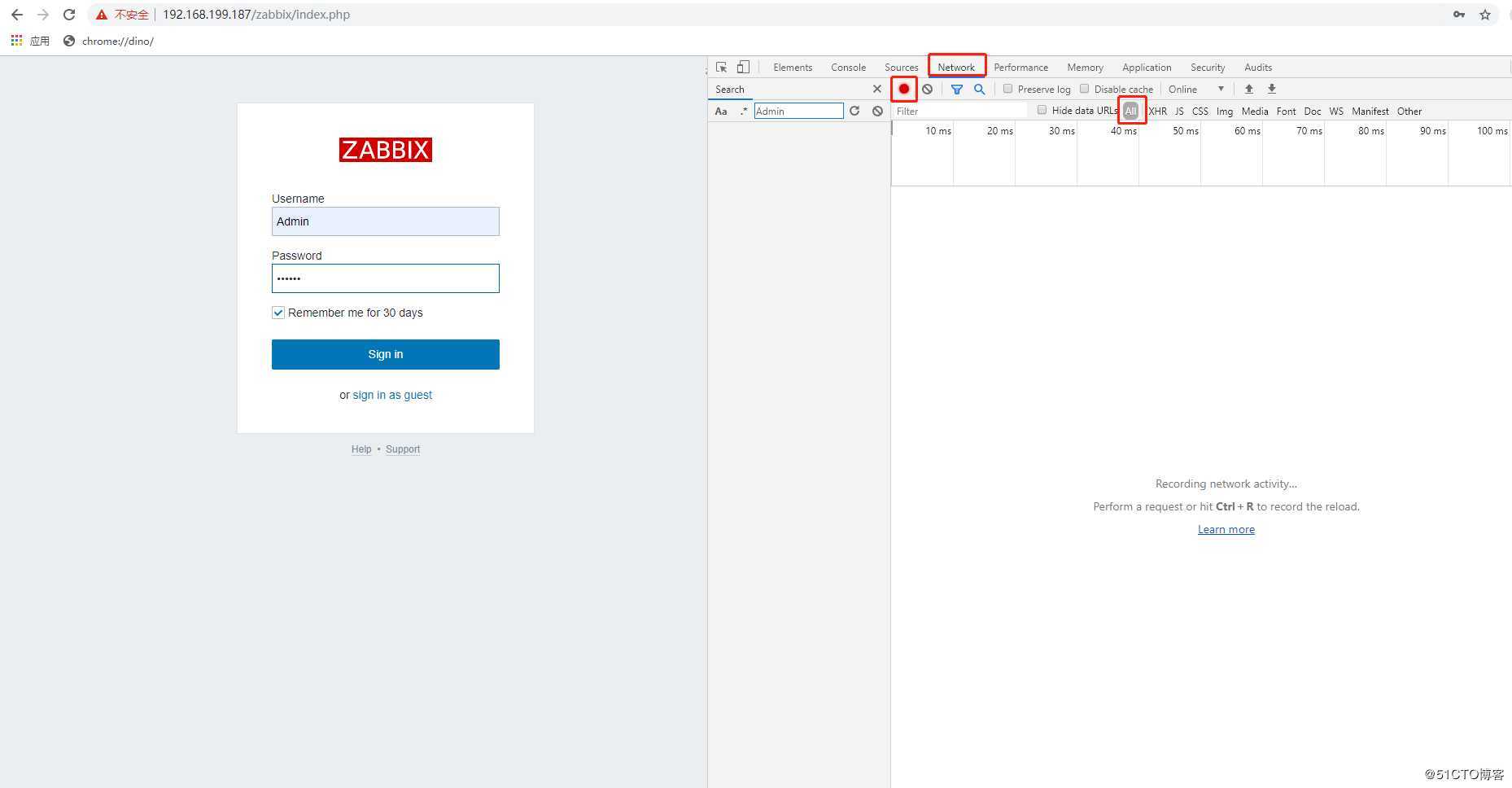The image size is (1512, 788).
Task: Clear the DevTools search results
Action: pos(877,111)
